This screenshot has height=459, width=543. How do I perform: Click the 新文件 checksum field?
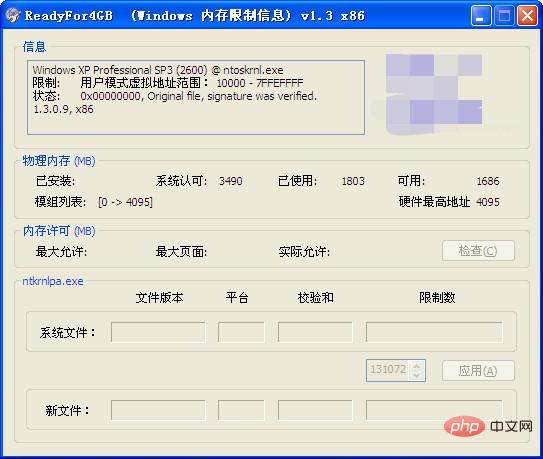click(315, 411)
